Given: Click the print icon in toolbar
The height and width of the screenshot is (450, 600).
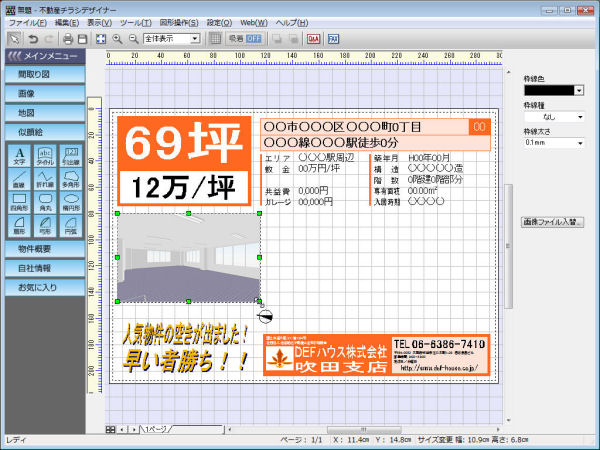Looking at the screenshot, I should (68, 38).
